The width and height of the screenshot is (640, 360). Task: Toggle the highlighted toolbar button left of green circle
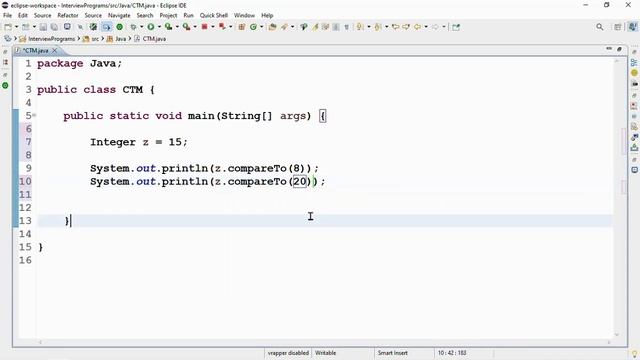pos(107,27)
